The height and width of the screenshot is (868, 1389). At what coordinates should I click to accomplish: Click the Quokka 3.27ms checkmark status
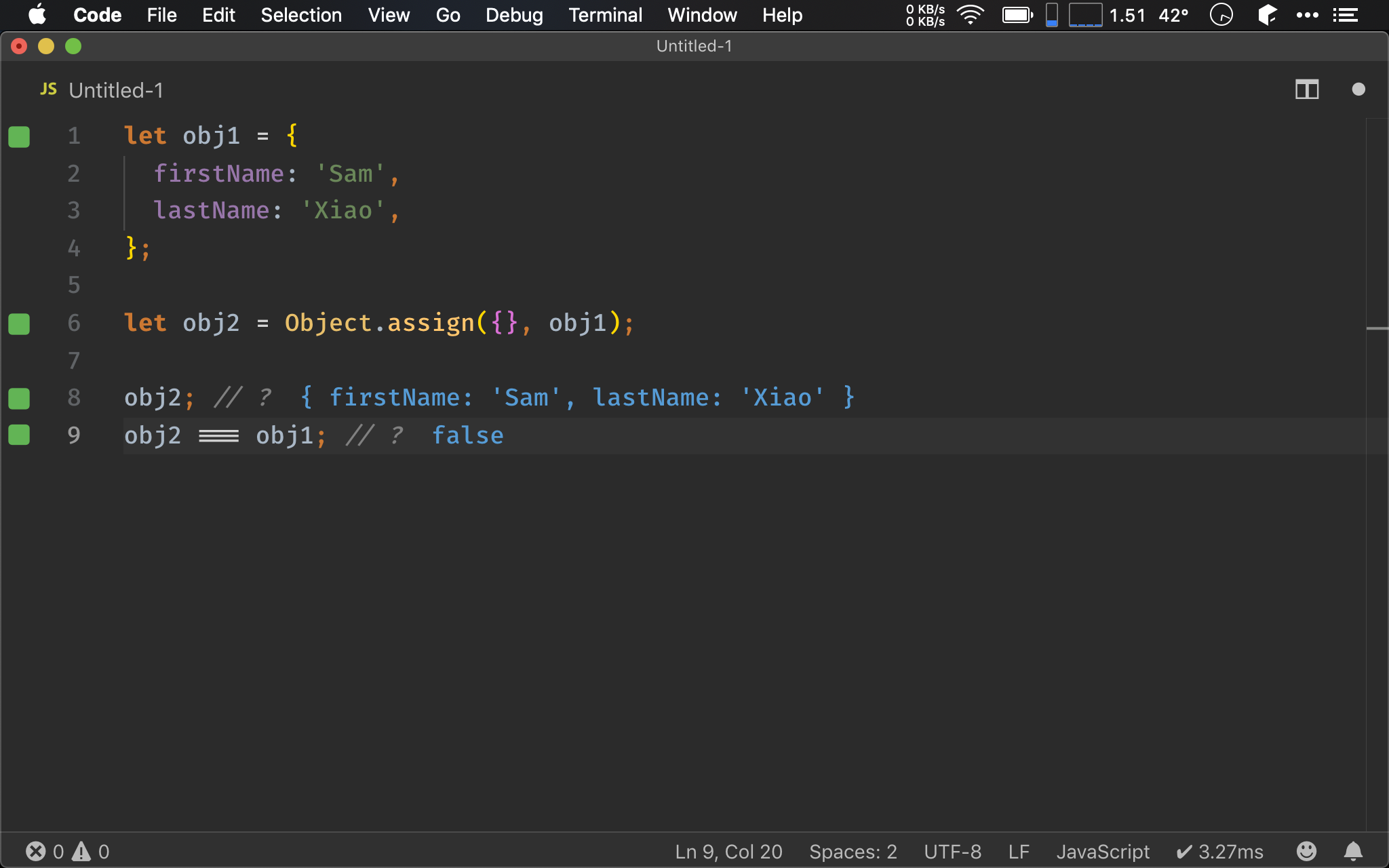(x=1219, y=851)
